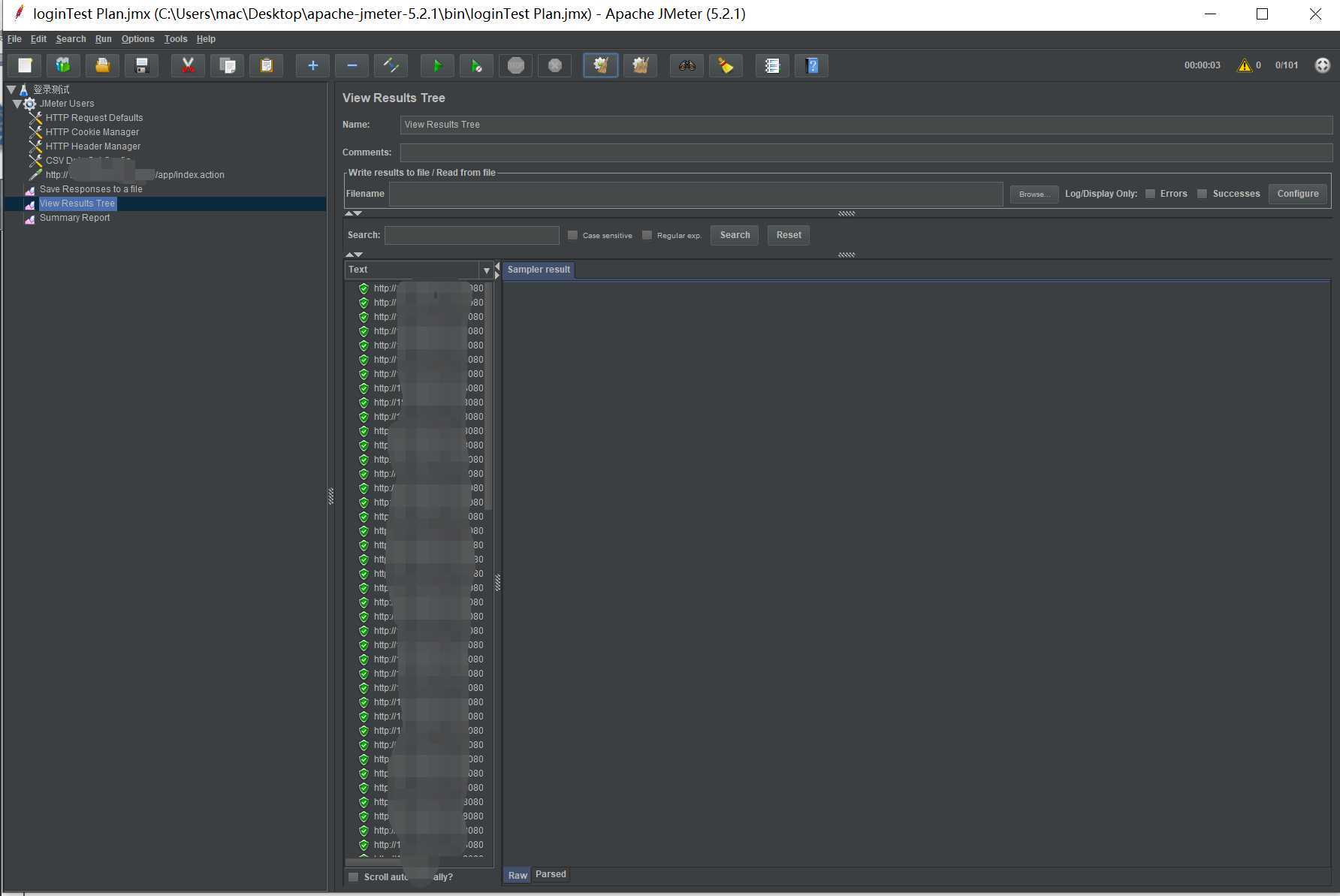Click the Expand All plus icon

coord(312,65)
